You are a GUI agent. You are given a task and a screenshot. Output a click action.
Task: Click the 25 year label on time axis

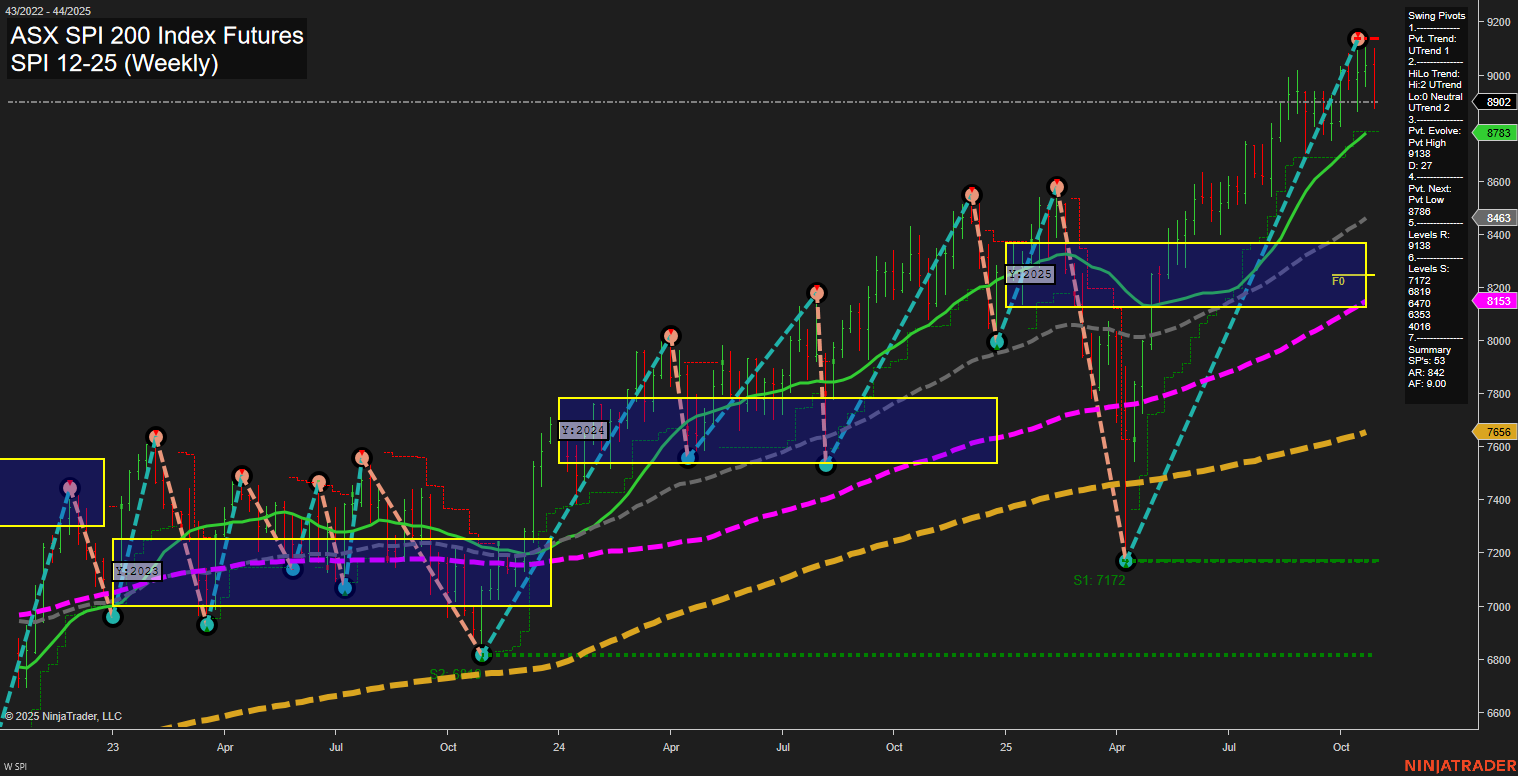[x=1006, y=747]
